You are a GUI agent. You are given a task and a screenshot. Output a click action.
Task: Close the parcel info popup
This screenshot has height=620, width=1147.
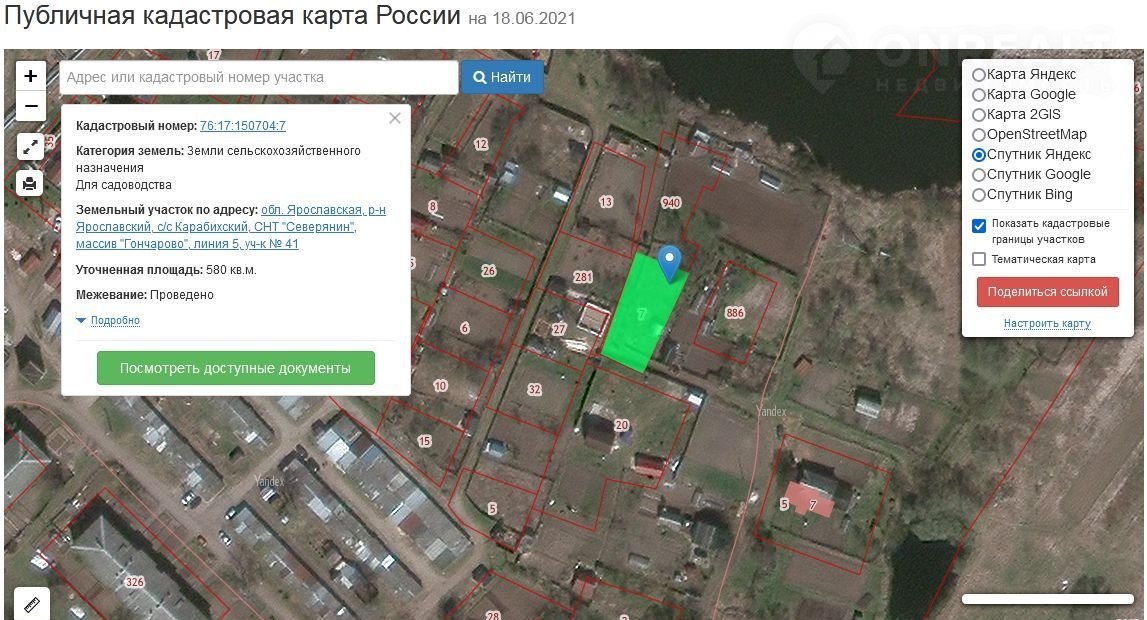pyautogui.click(x=395, y=118)
